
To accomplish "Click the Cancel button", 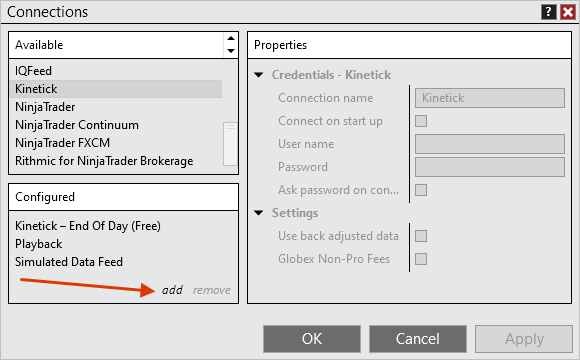I will pos(418,339).
